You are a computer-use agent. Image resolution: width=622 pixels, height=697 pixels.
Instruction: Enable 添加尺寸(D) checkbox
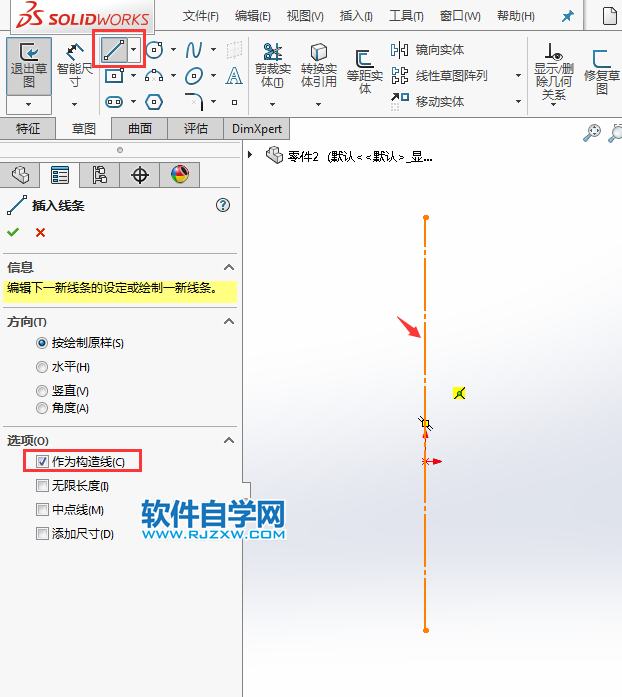coord(42,533)
